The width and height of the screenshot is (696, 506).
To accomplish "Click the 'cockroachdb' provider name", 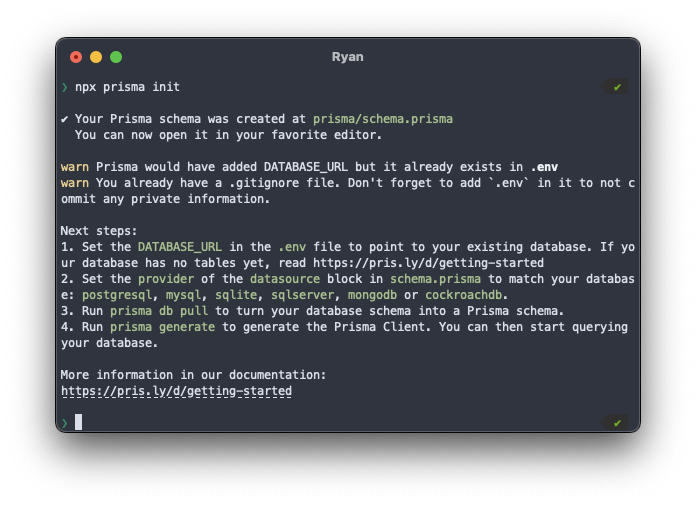I will tap(463, 295).
